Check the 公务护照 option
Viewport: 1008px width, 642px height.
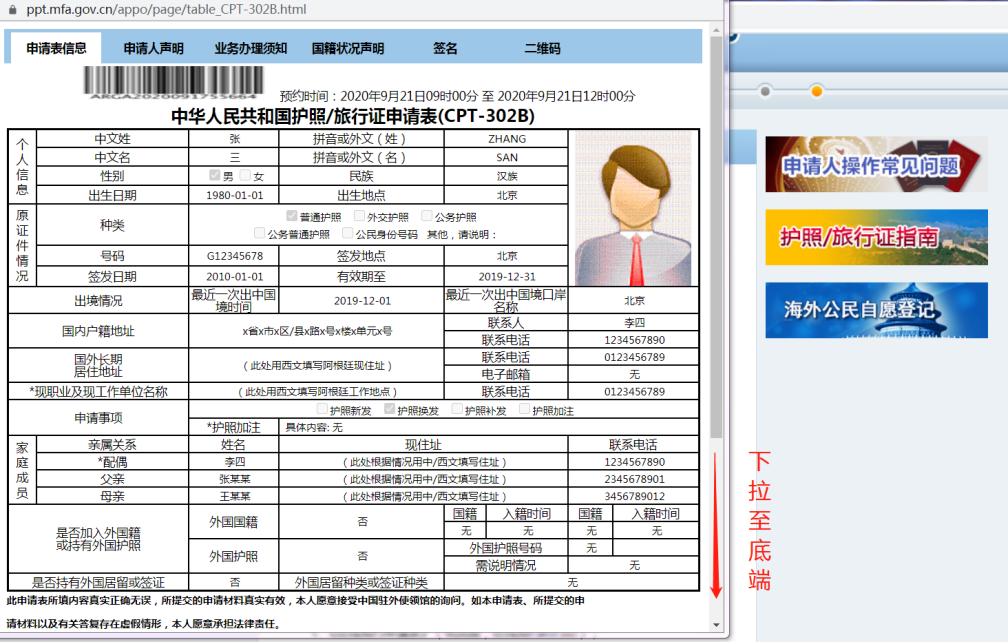coord(427,216)
